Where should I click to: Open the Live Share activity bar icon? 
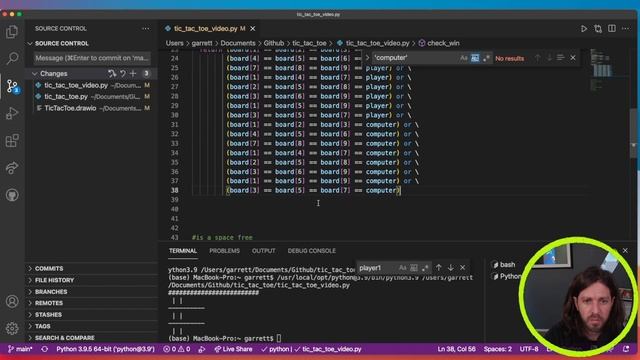click(x=12, y=168)
